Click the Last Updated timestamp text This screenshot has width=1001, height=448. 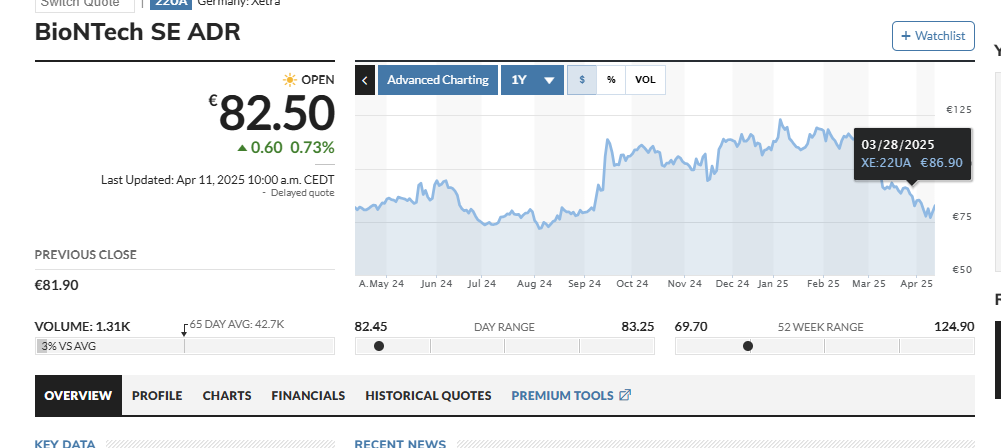coord(218,179)
